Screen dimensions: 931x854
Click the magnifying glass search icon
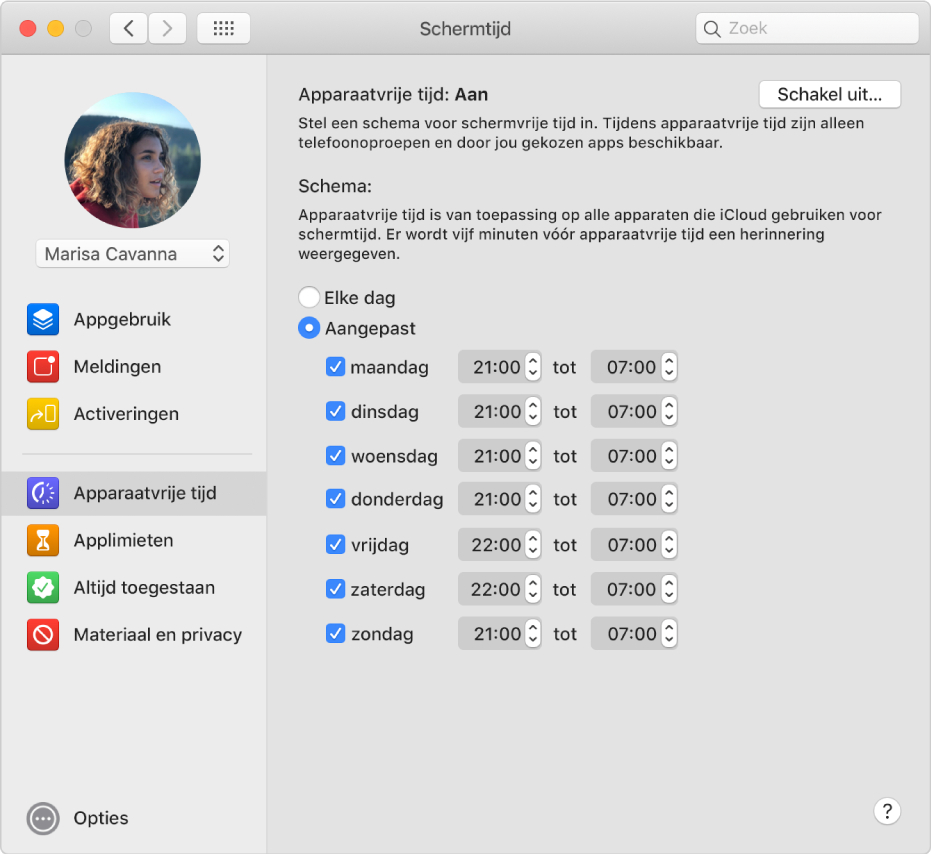pyautogui.click(x=712, y=29)
